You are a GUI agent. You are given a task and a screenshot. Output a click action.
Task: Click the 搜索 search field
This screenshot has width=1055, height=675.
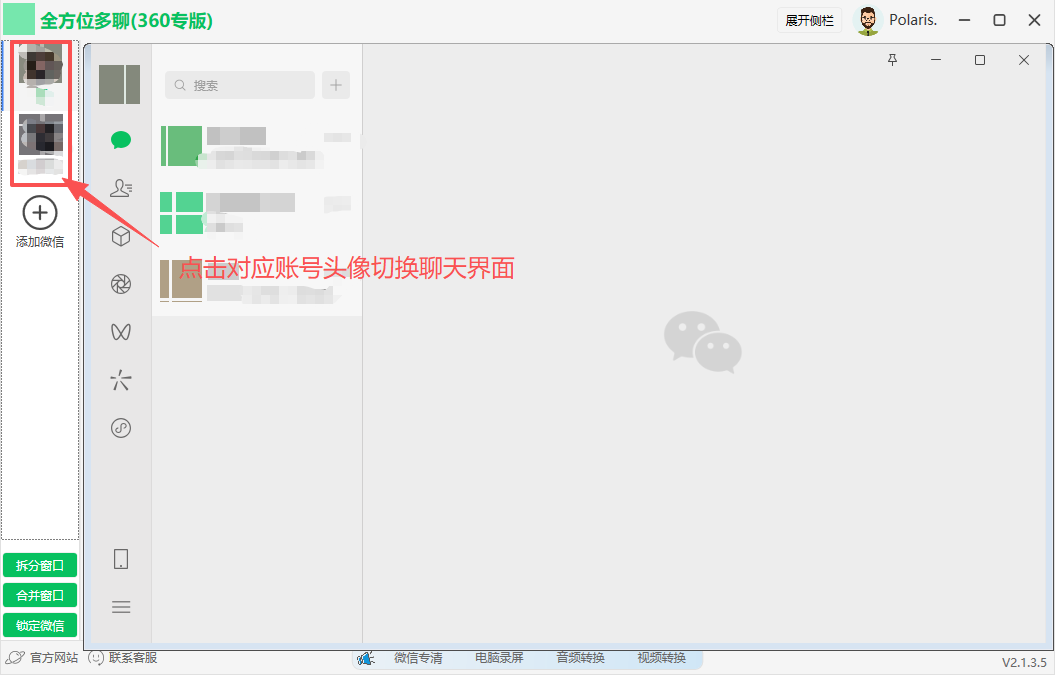point(240,86)
